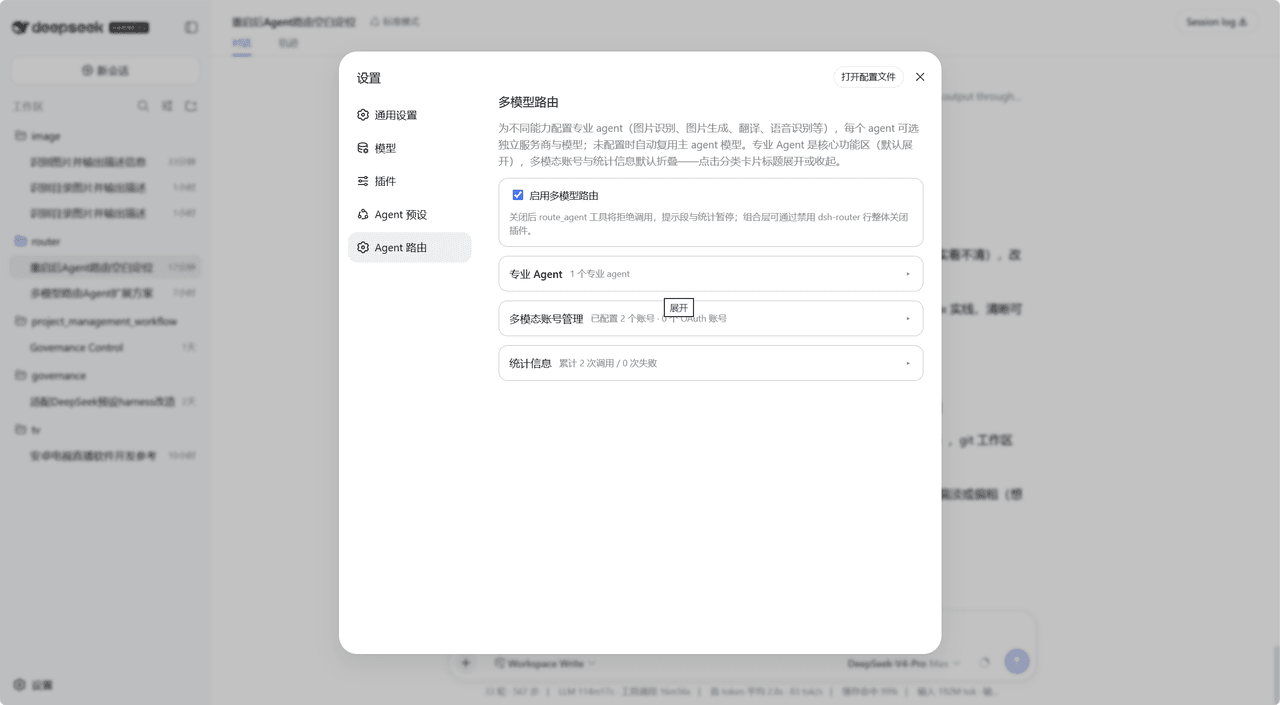1280x705 pixels.
Task: Click the workspace search magnifier icon
Action: click(x=143, y=106)
